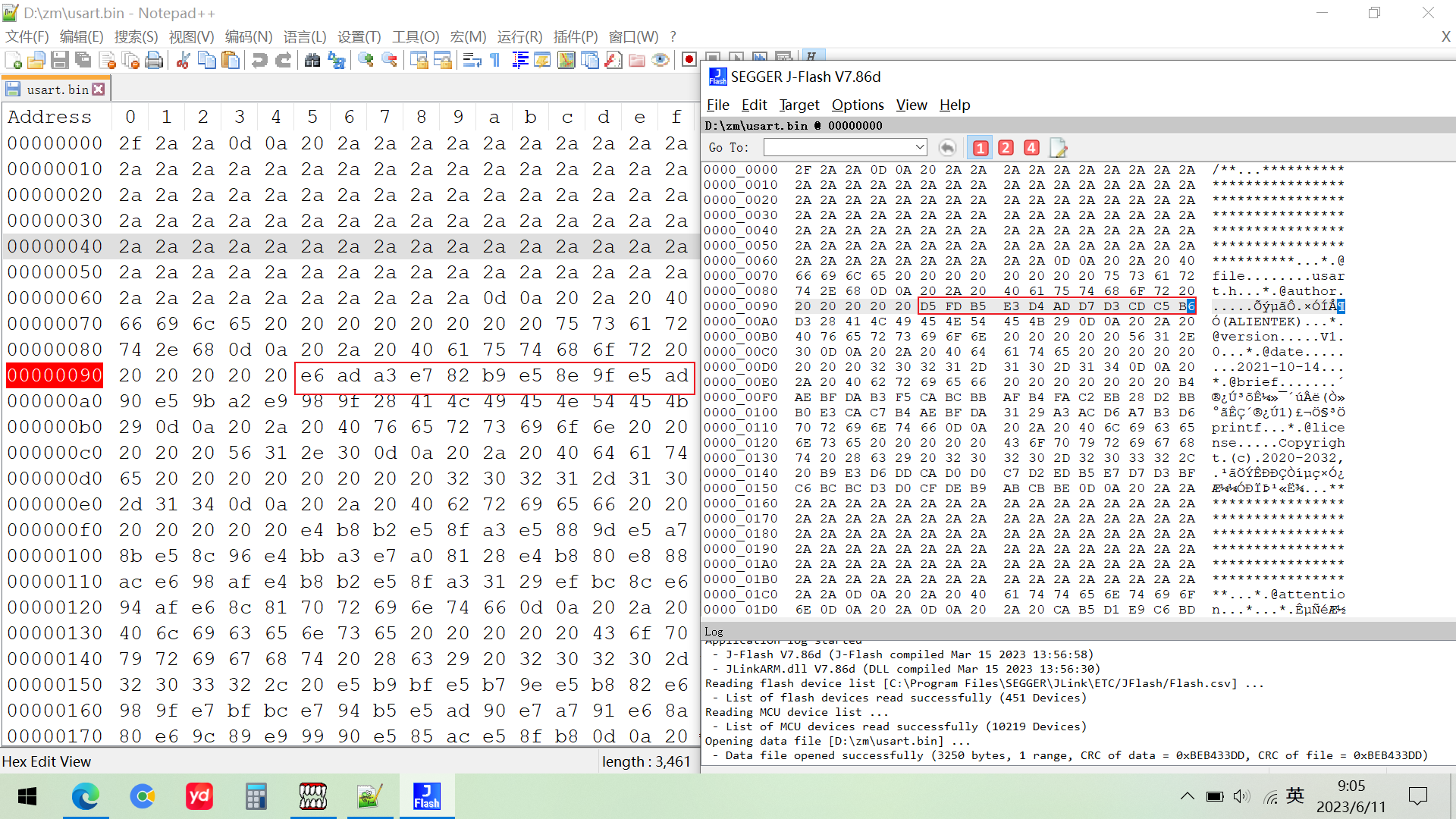
Task: Open the Youdao yd taskbar app
Action: tap(199, 796)
